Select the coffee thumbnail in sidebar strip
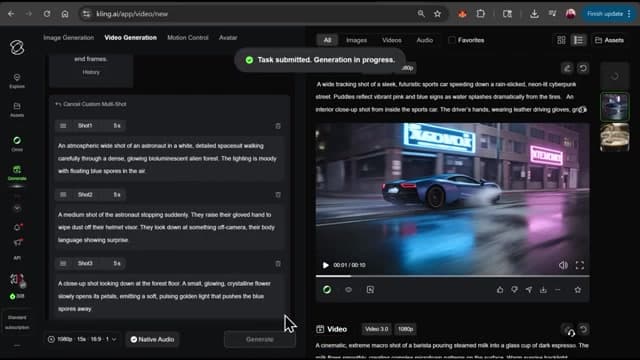Viewport: 640px width, 360px height. [615, 137]
